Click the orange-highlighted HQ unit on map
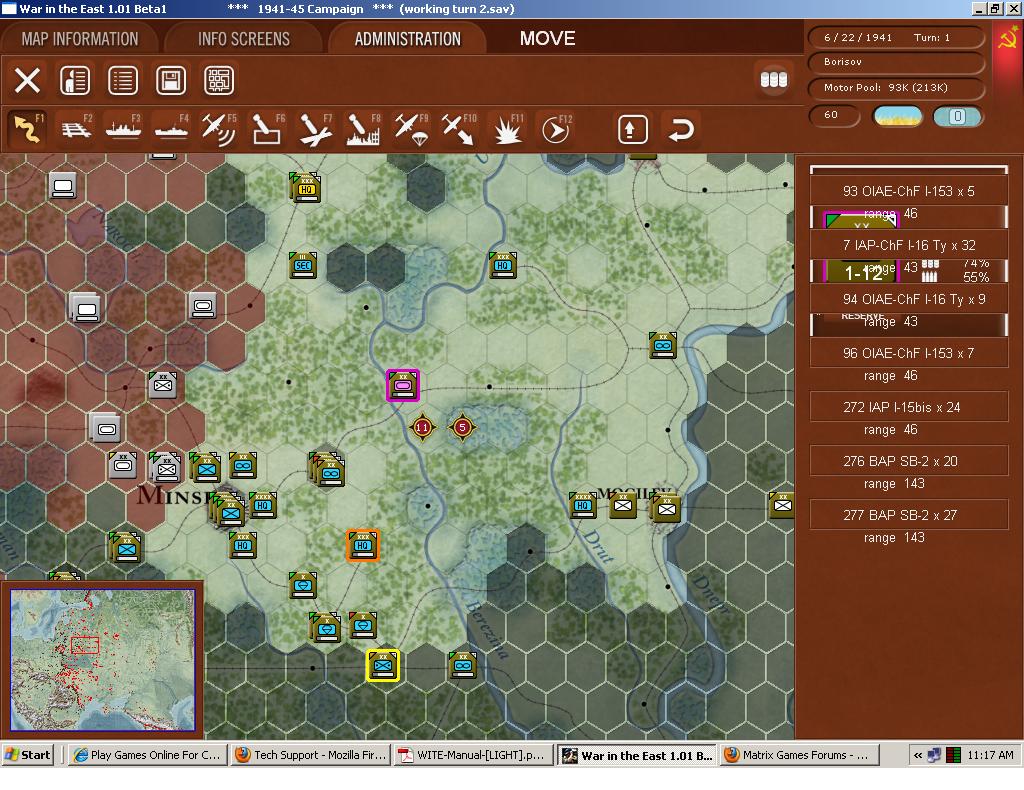The height and width of the screenshot is (790, 1024). pyautogui.click(x=362, y=545)
